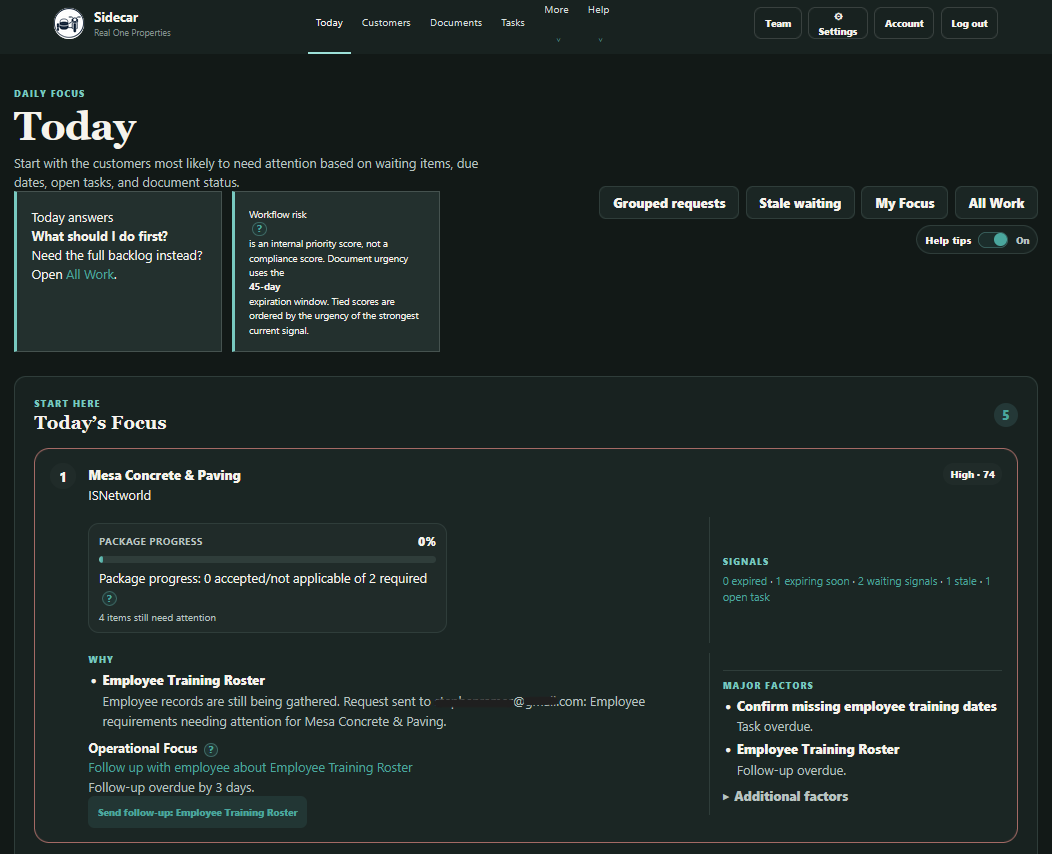Click the Today's Focus count badge 5
The height and width of the screenshot is (854, 1052).
(1006, 415)
